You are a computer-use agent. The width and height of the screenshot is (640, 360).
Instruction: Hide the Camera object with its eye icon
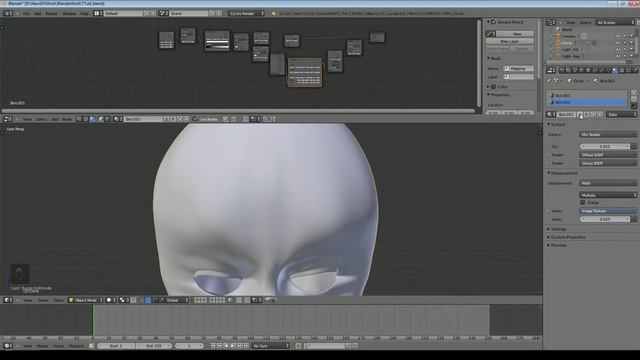pyautogui.click(x=618, y=36)
